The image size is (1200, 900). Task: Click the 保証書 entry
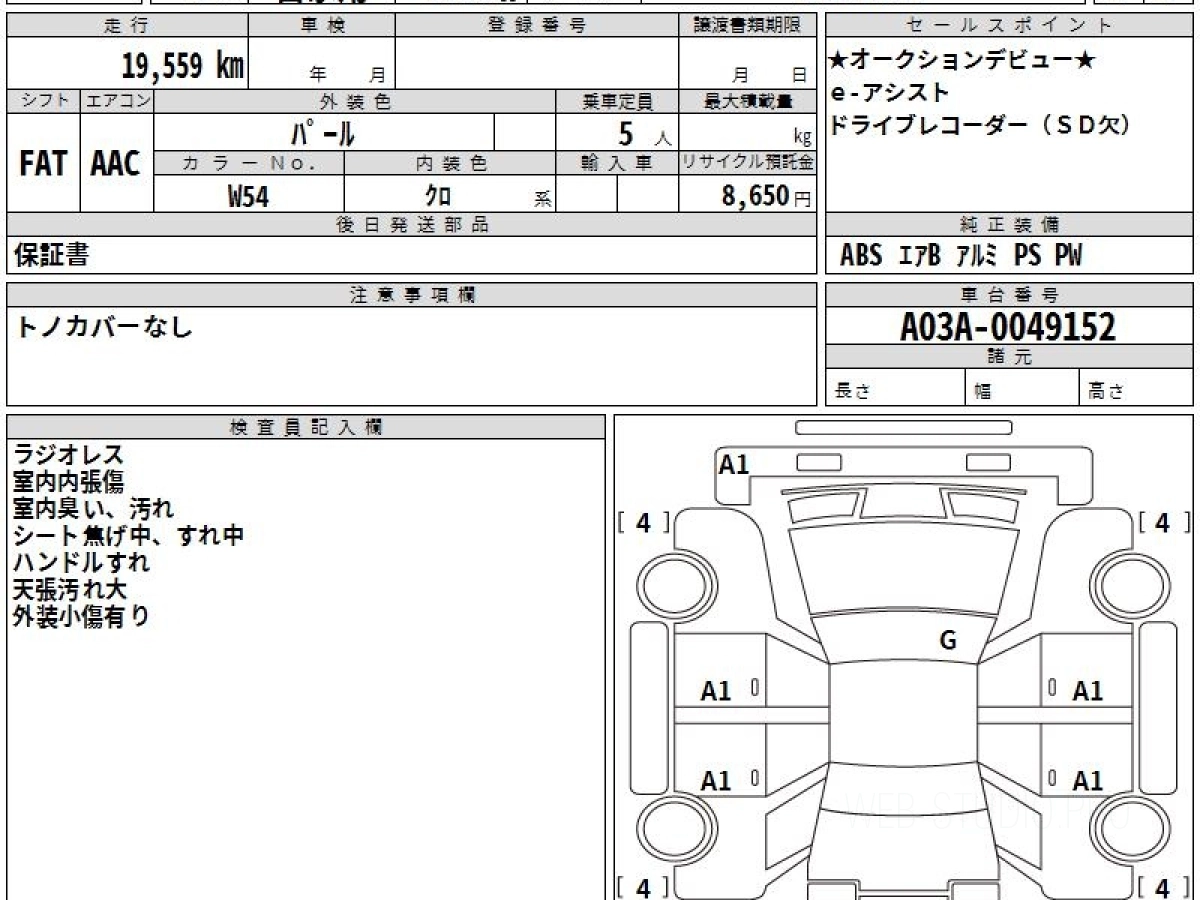pyautogui.click(x=51, y=255)
